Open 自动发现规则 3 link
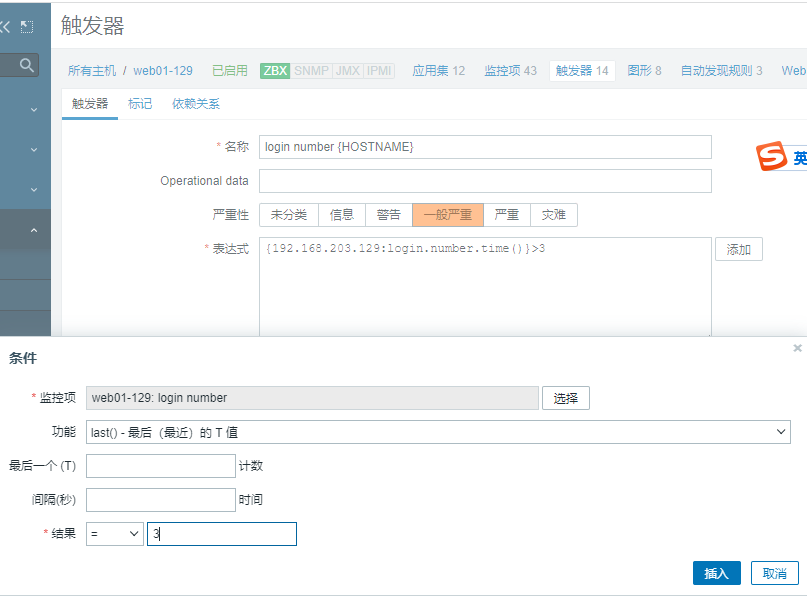 722,71
